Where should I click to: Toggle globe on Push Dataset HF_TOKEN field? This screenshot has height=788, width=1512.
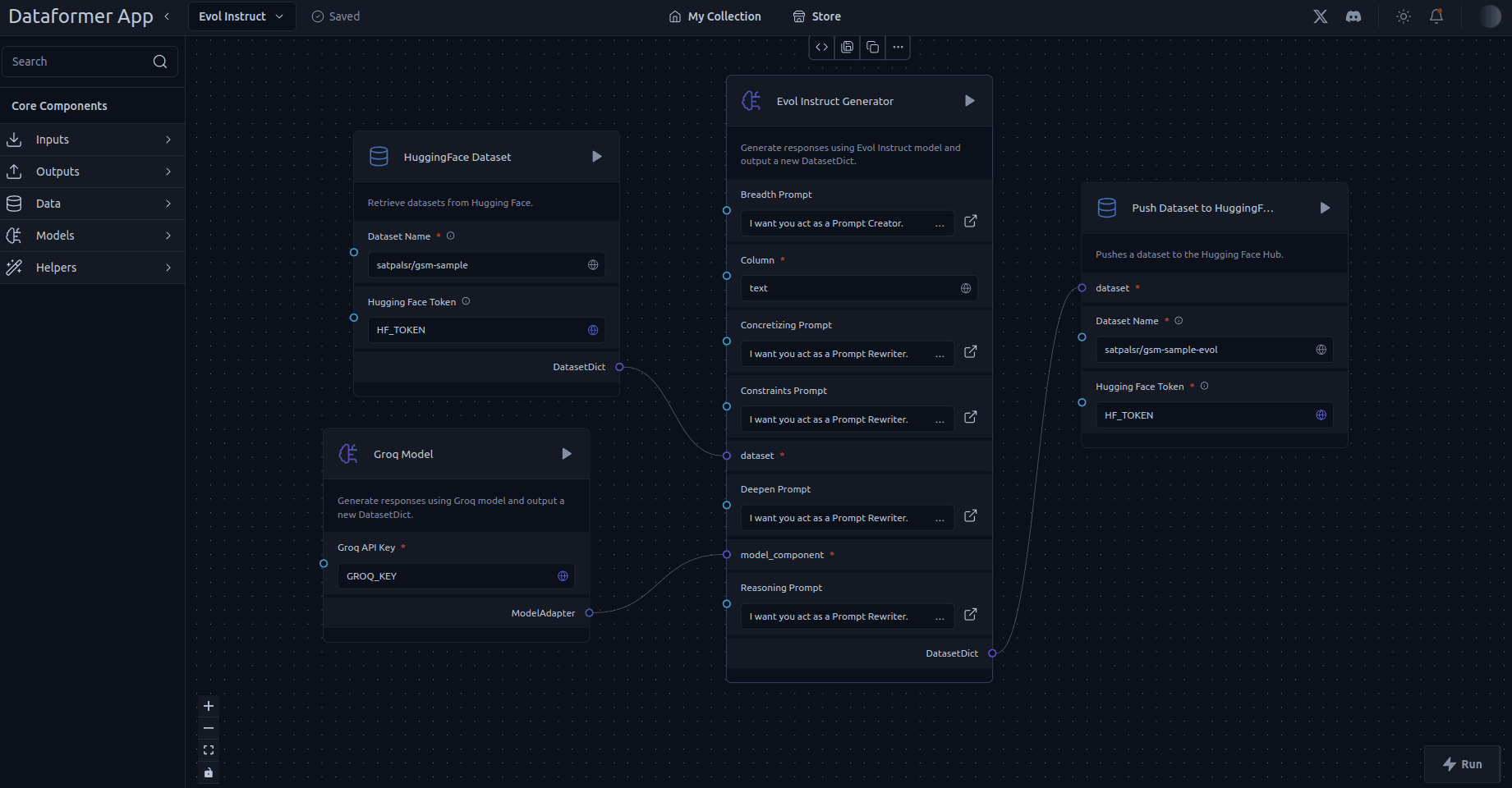coord(1321,415)
